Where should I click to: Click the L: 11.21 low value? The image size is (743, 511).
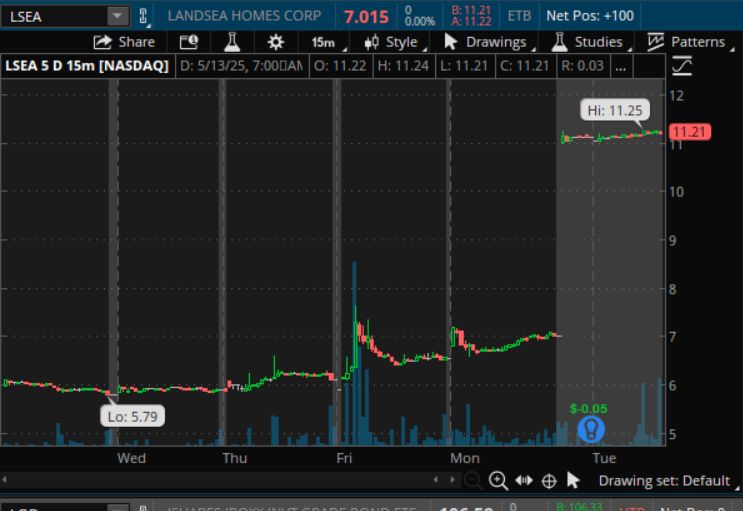pos(464,66)
